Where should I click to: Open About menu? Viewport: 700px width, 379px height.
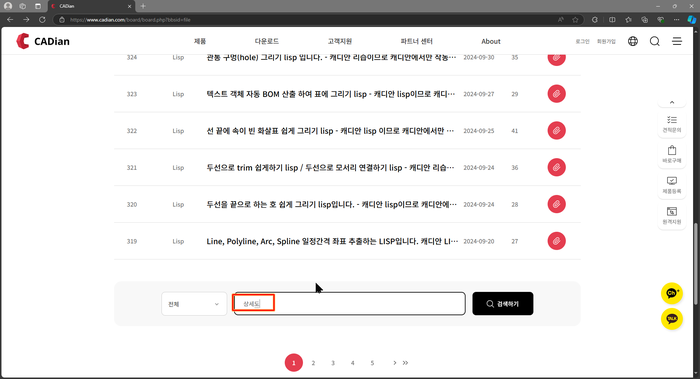[x=491, y=41]
